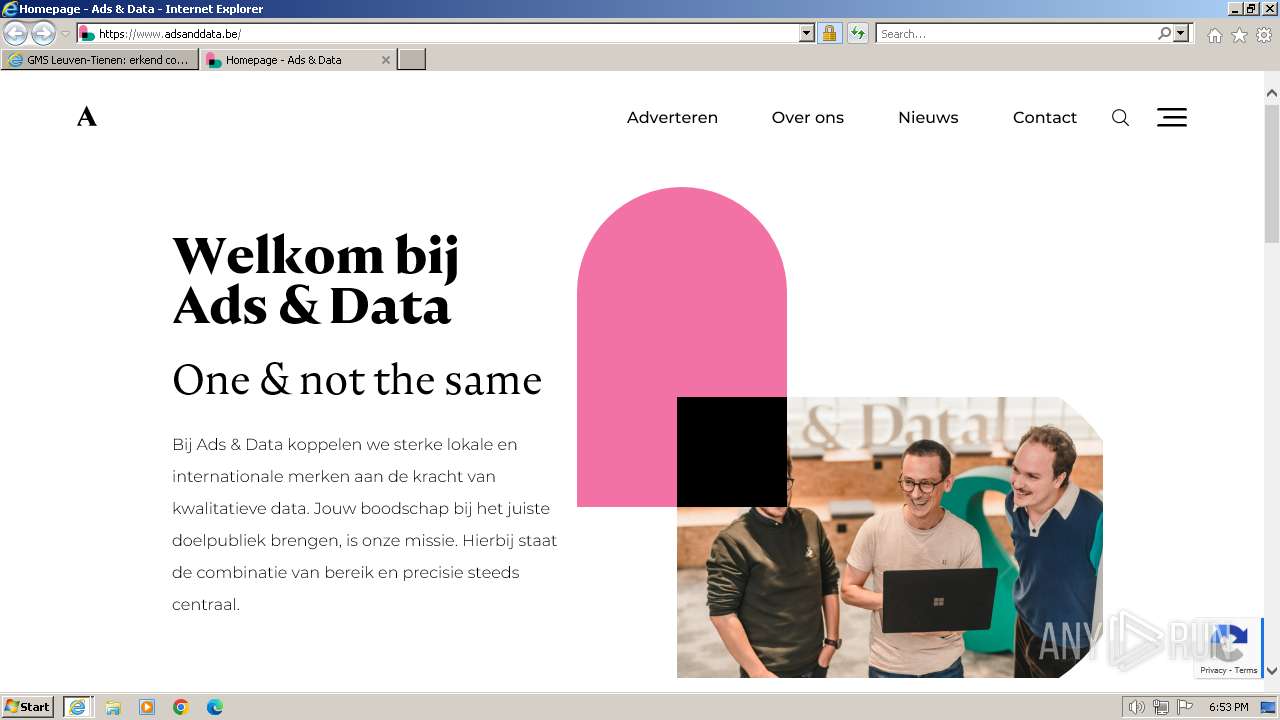The height and width of the screenshot is (720, 1280).
Task: Click the security lock icon in address bar
Action: click(x=829, y=33)
